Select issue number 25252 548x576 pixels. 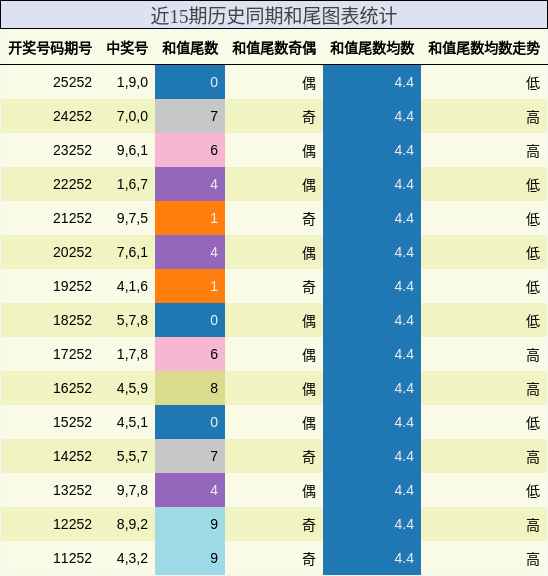click(x=72, y=82)
